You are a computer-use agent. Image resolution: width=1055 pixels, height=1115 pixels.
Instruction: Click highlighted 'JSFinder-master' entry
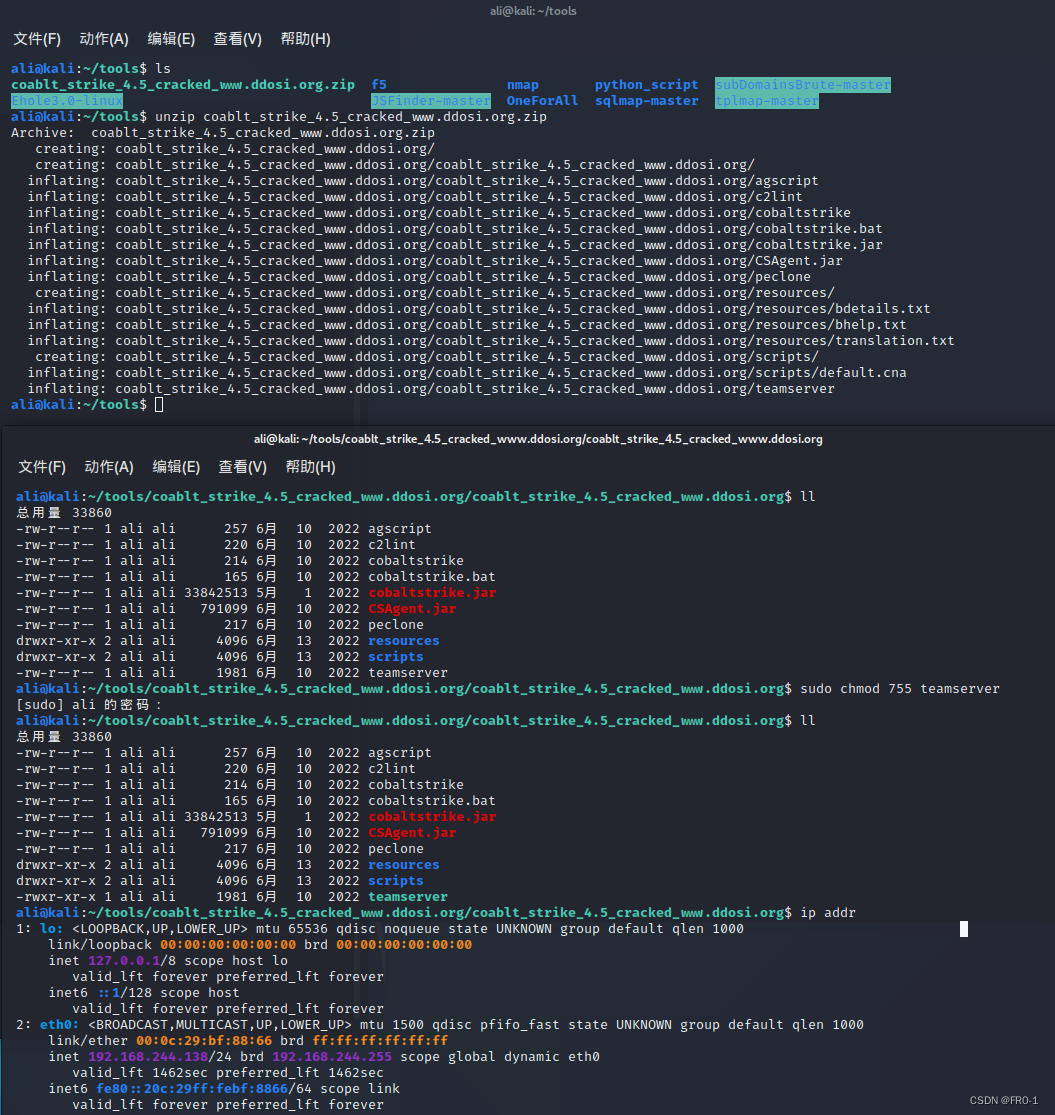tap(431, 101)
